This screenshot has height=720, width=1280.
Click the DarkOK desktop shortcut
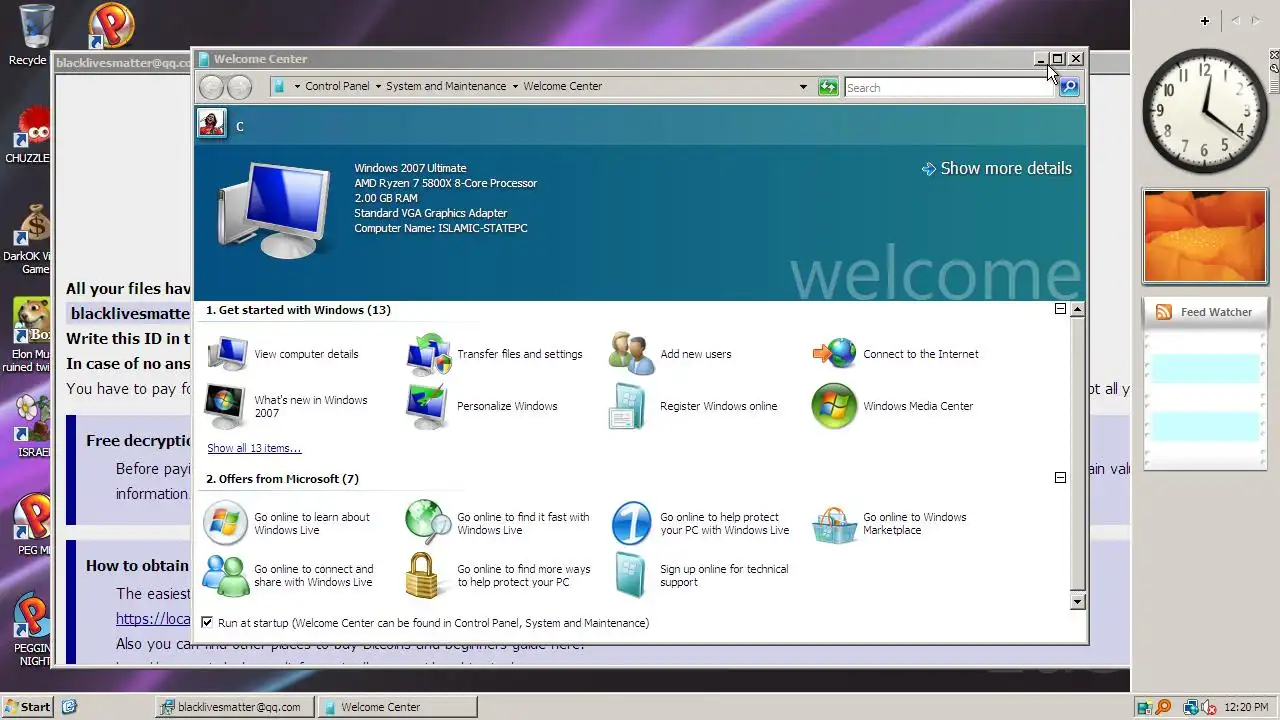coord(30,239)
